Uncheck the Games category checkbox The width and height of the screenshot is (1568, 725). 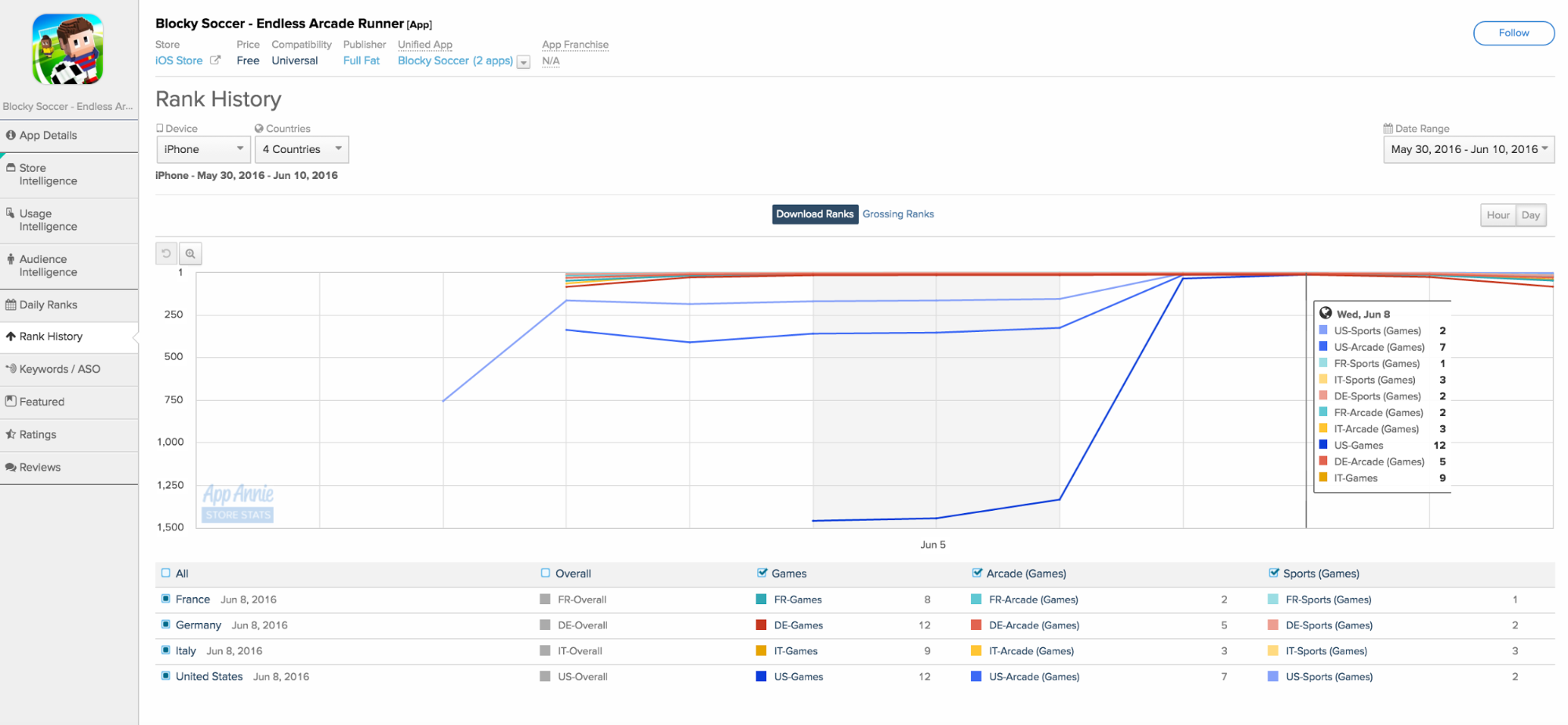[x=762, y=574]
